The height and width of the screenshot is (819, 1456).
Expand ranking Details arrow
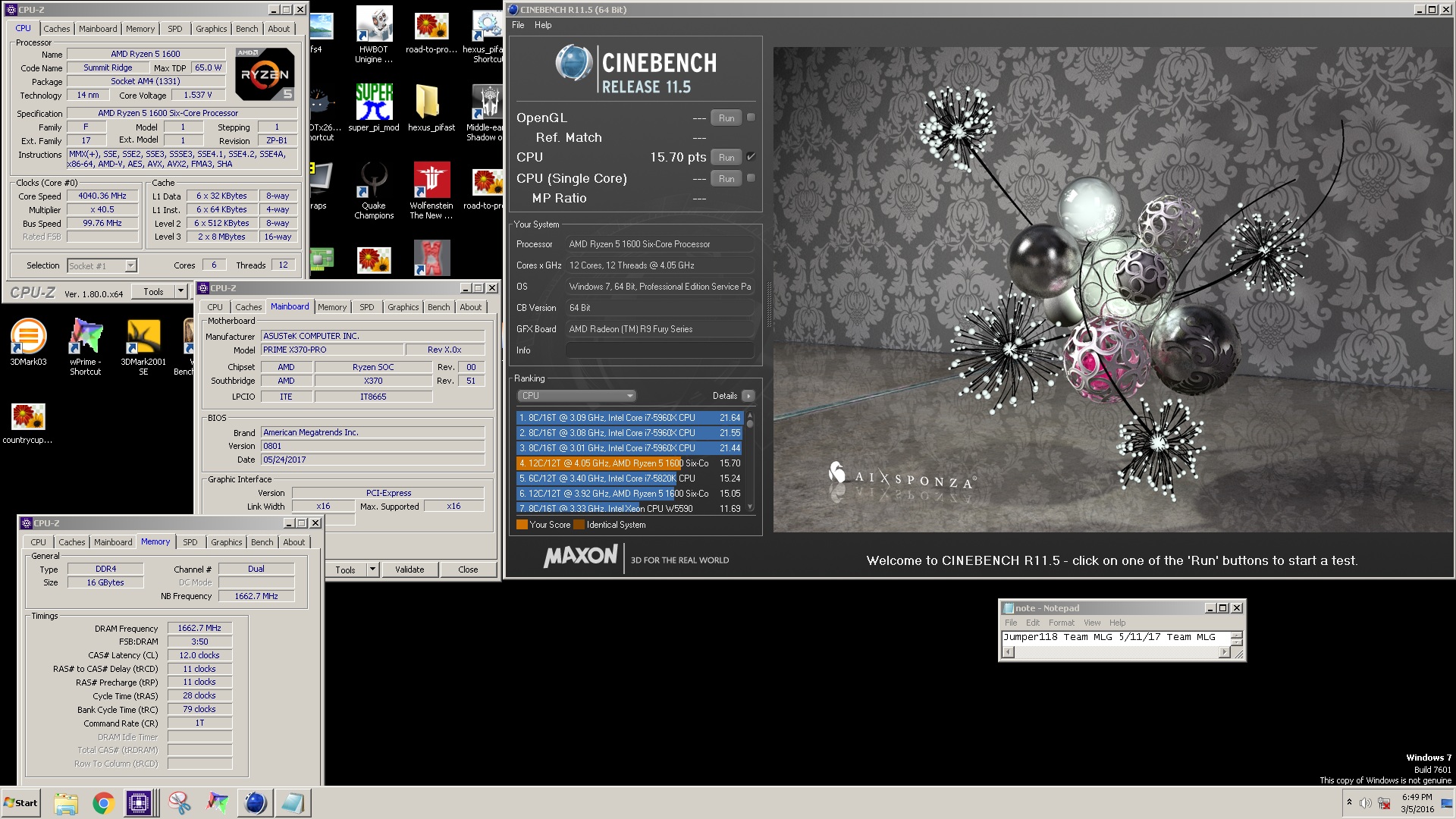748,396
